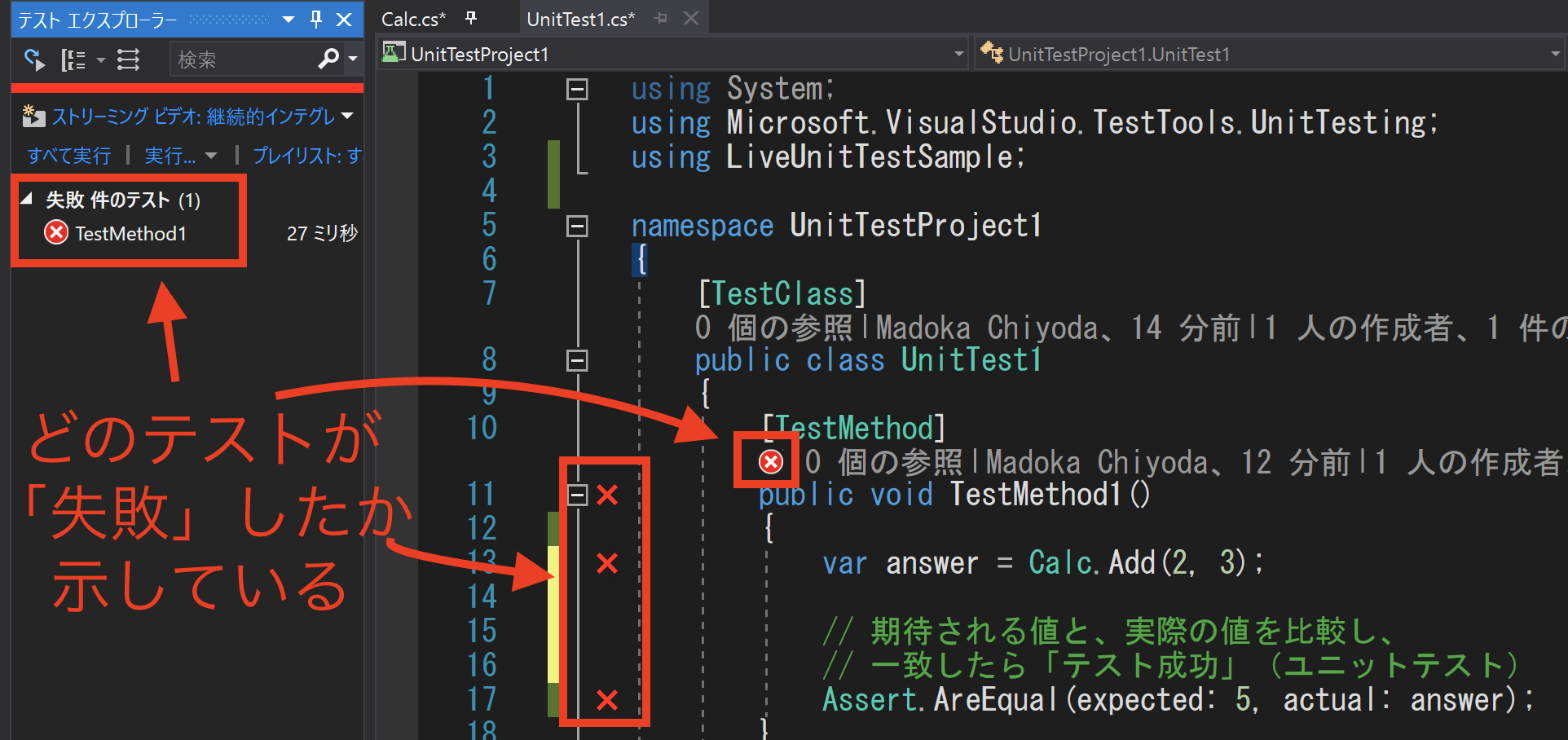Viewport: 1568px width, 740px height.
Task: Click the プレイリスト link
Action: click(x=307, y=155)
